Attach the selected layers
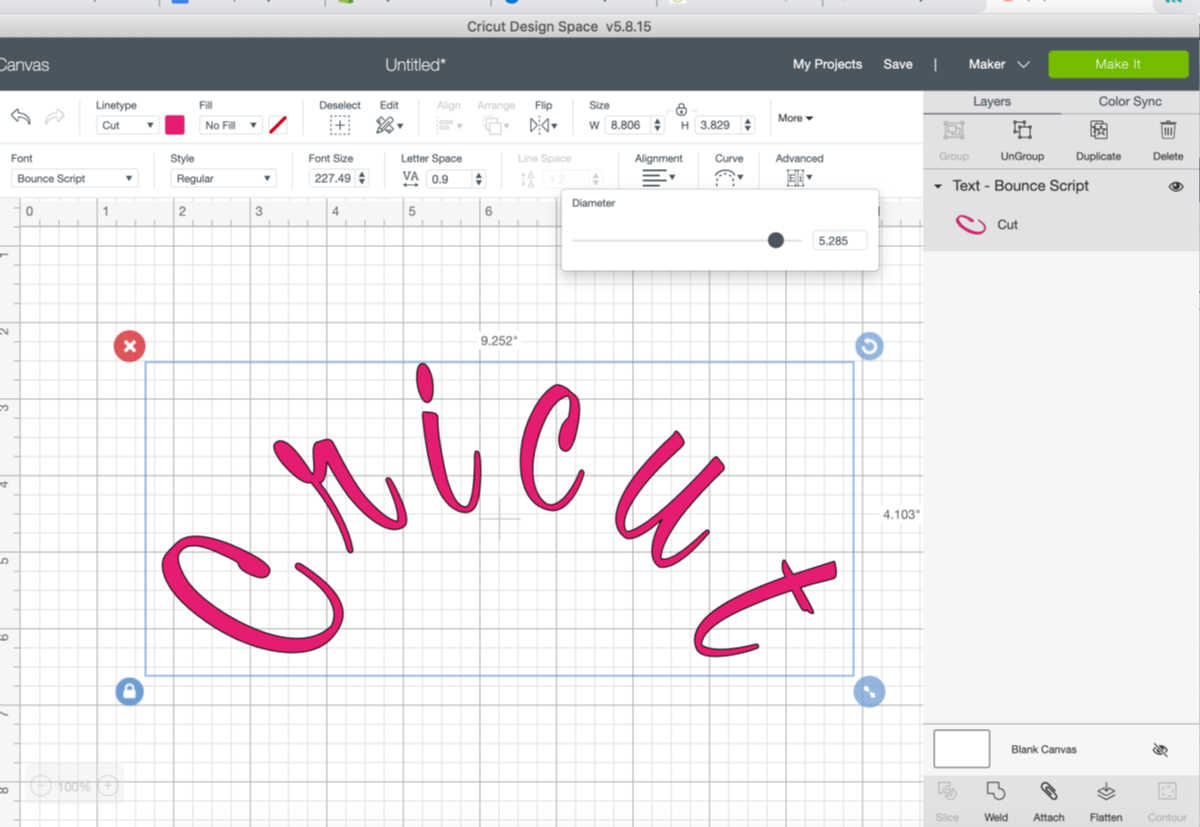The image size is (1200, 827). [1048, 798]
